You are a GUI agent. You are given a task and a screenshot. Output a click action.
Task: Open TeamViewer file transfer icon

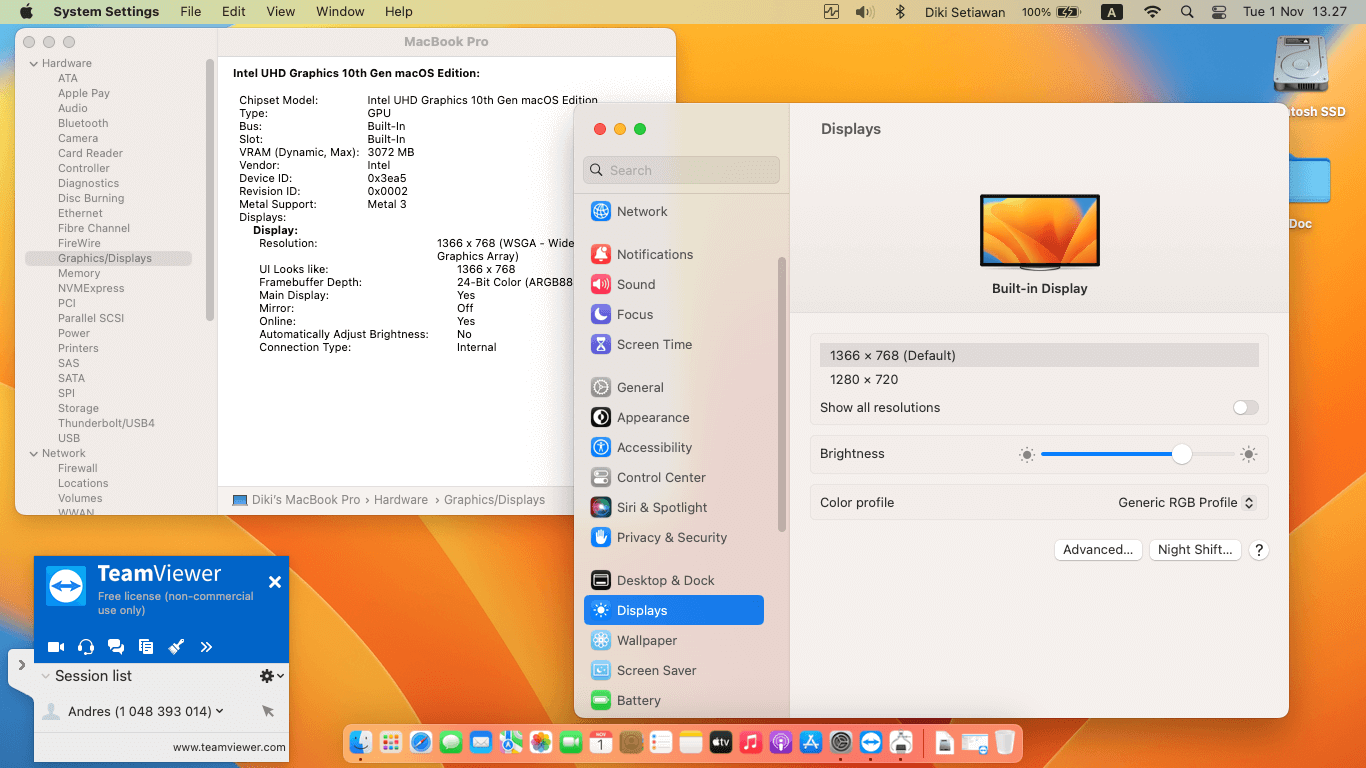[x=146, y=646]
